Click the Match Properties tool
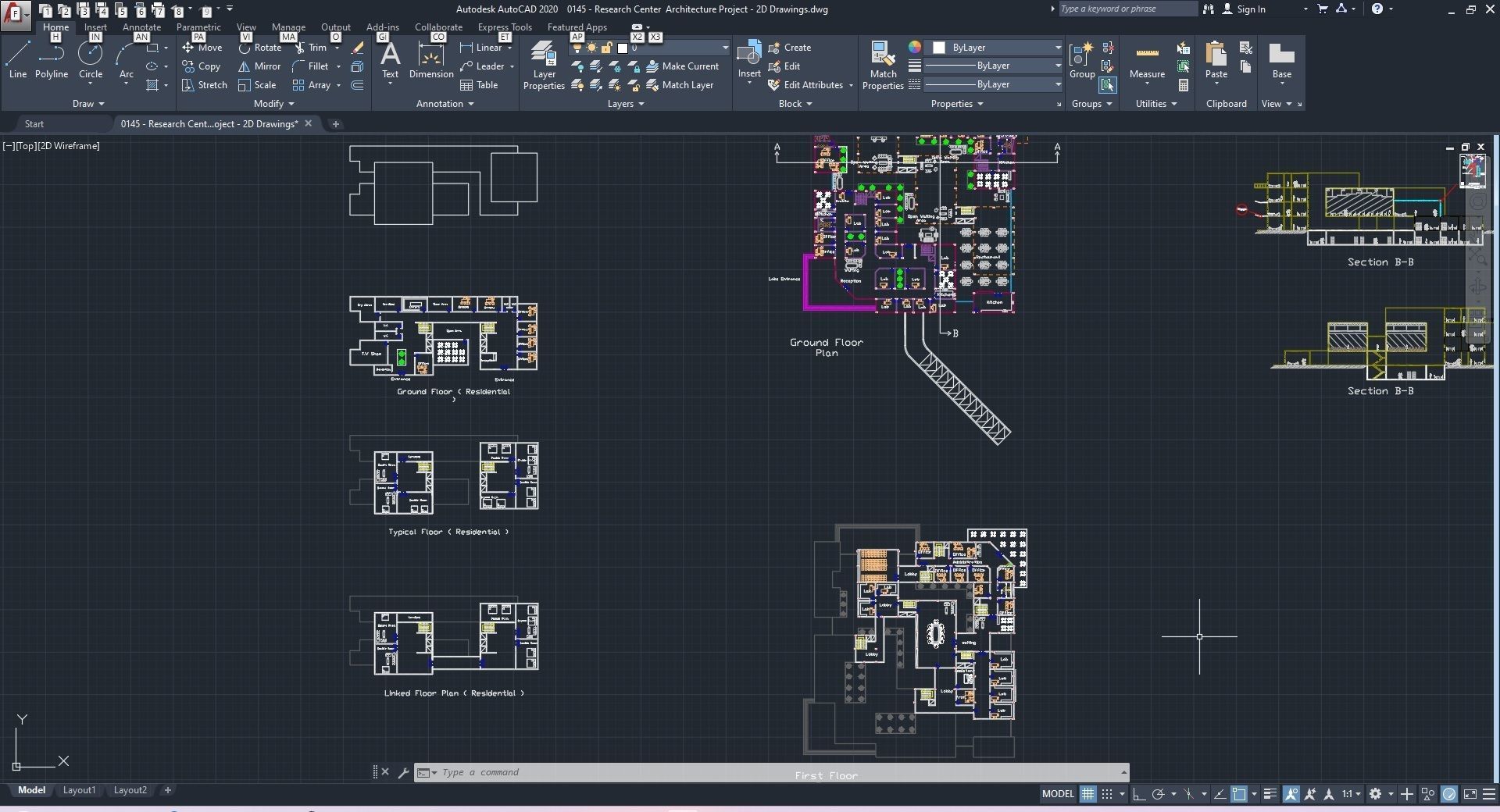 pos(883,66)
